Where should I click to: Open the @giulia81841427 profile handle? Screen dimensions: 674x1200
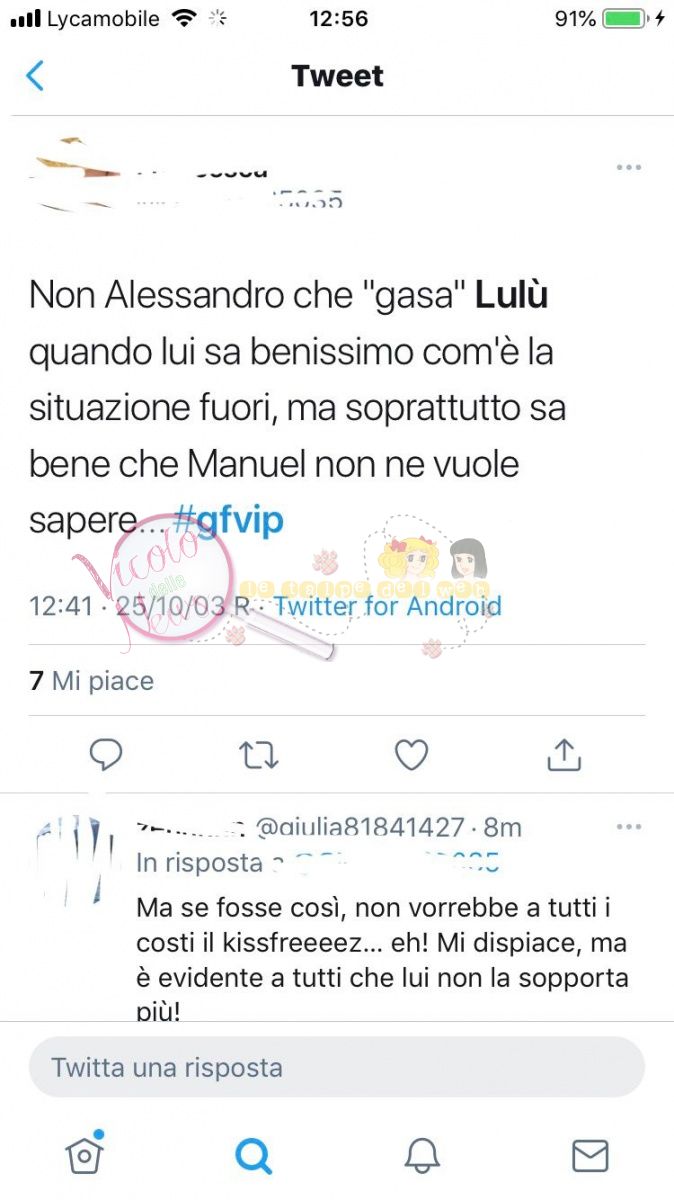click(x=362, y=828)
